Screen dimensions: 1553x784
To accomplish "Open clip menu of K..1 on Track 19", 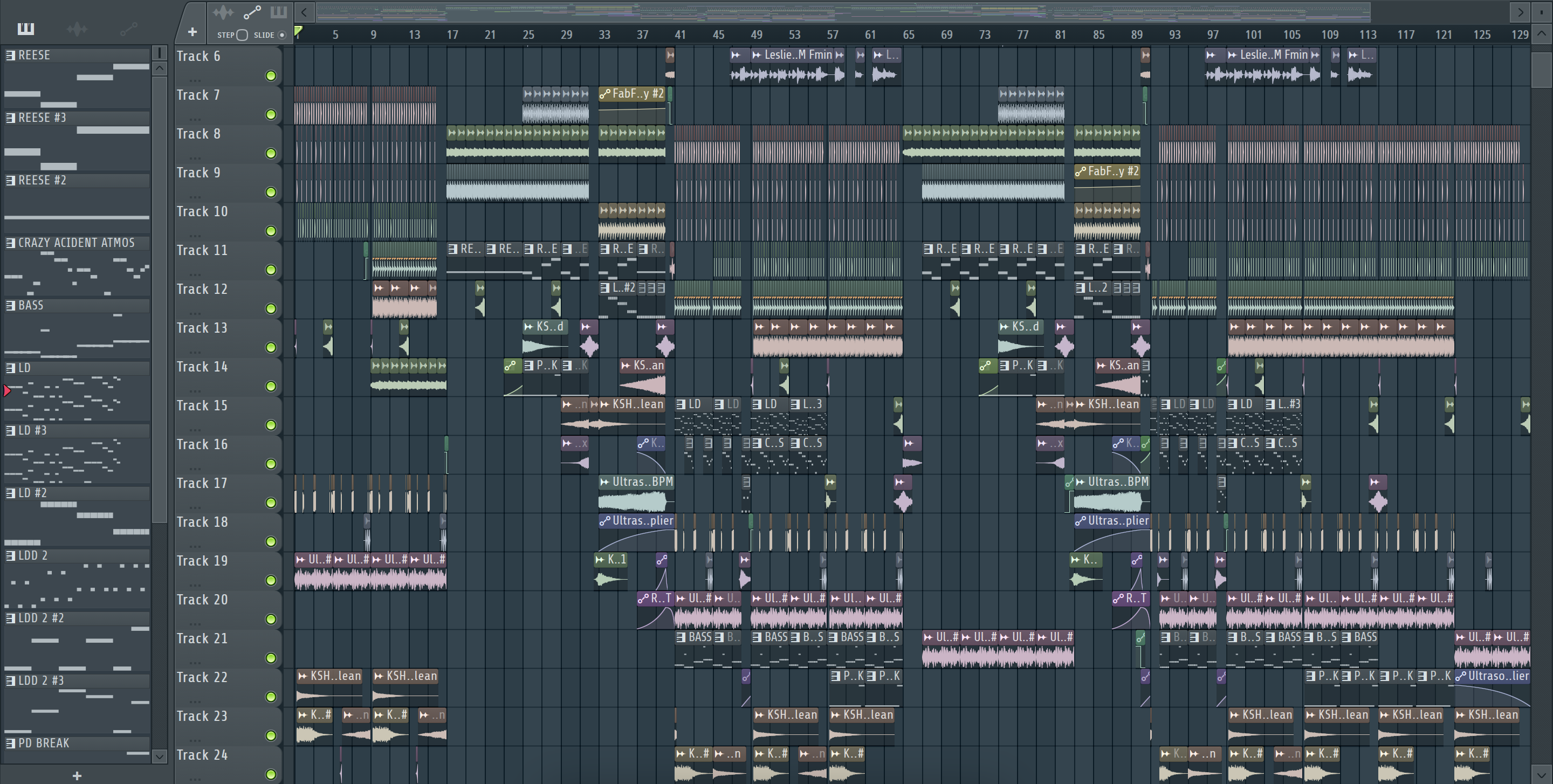I will [x=600, y=560].
